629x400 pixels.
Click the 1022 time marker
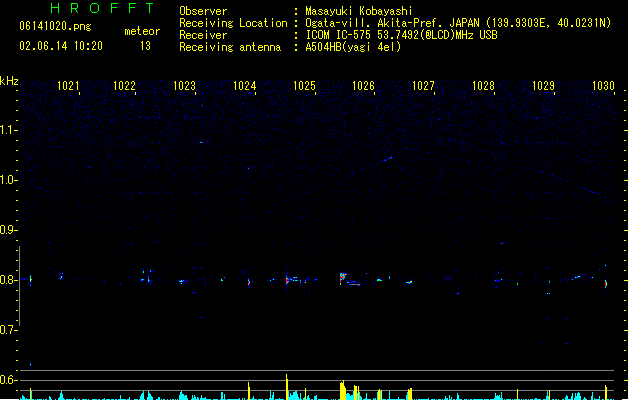(124, 86)
